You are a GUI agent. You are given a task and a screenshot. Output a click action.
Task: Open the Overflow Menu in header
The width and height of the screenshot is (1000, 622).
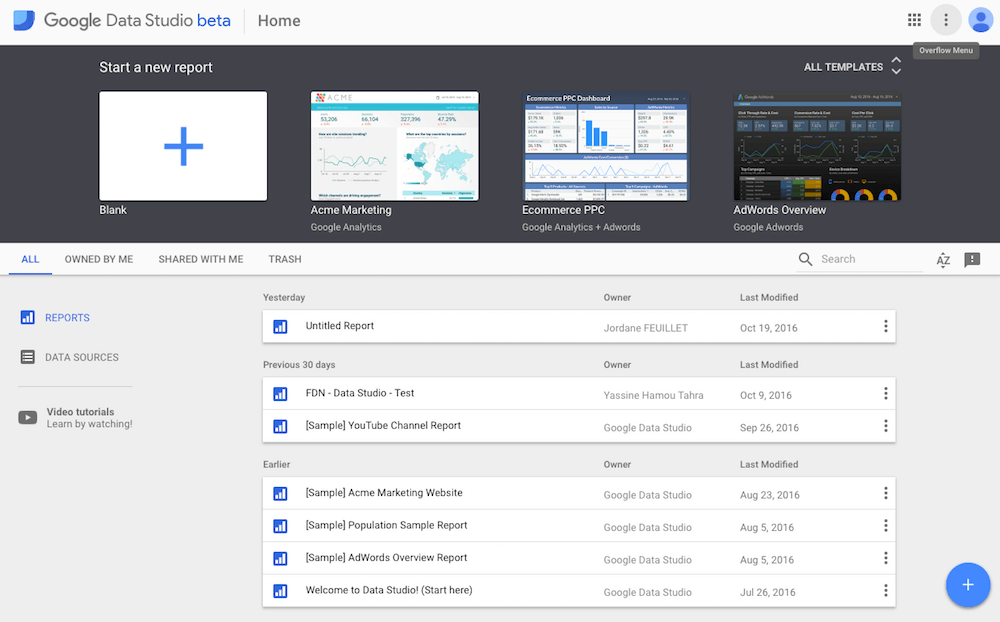pos(946,20)
